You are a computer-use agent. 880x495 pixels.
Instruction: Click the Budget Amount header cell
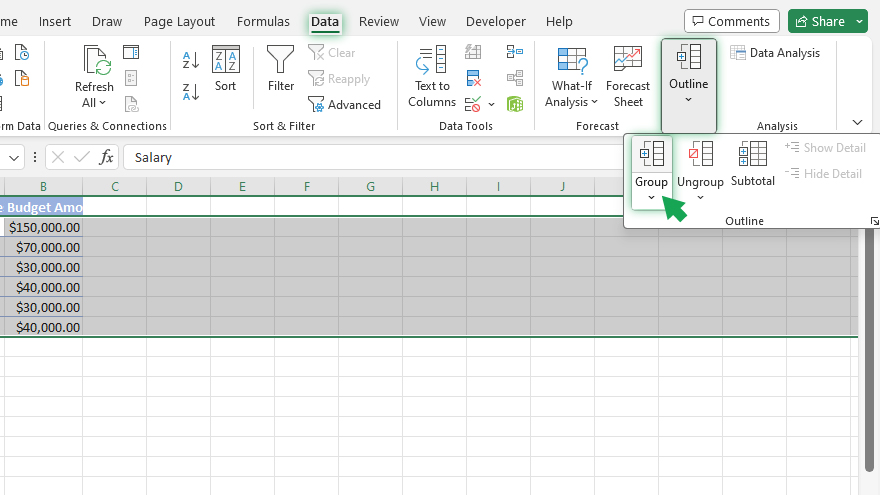point(43,207)
